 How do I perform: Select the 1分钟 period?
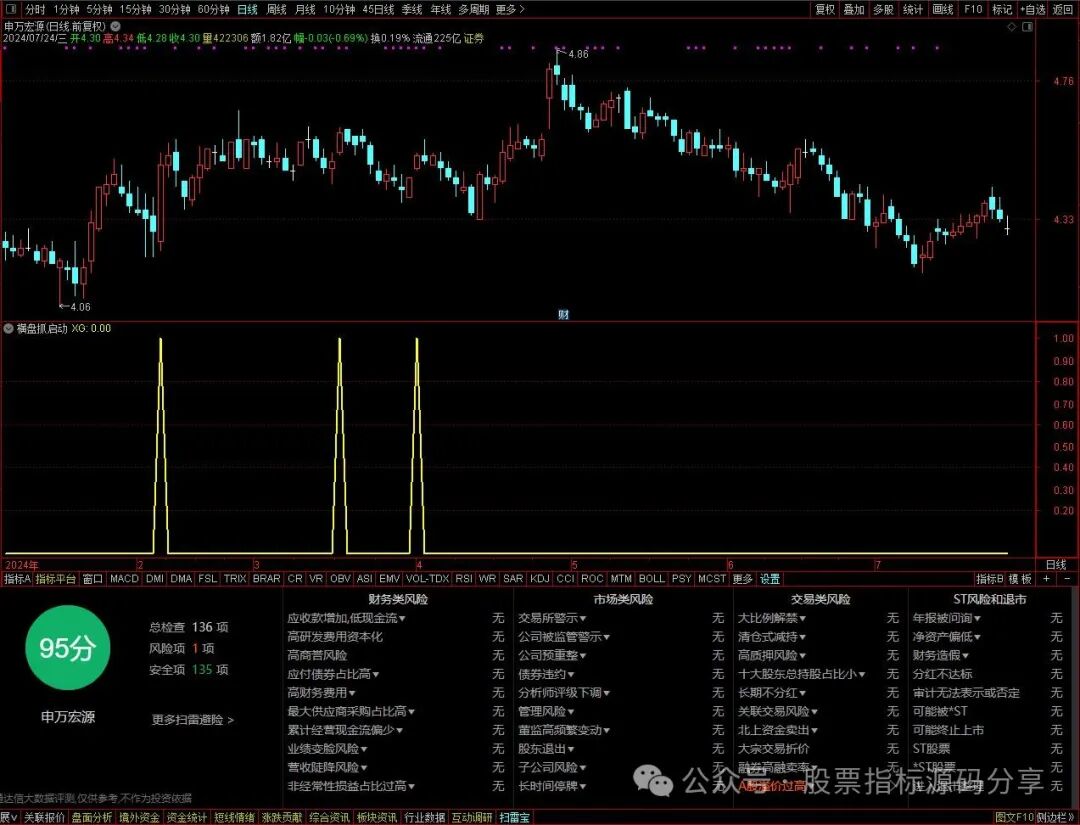click(x=66, y=9)
